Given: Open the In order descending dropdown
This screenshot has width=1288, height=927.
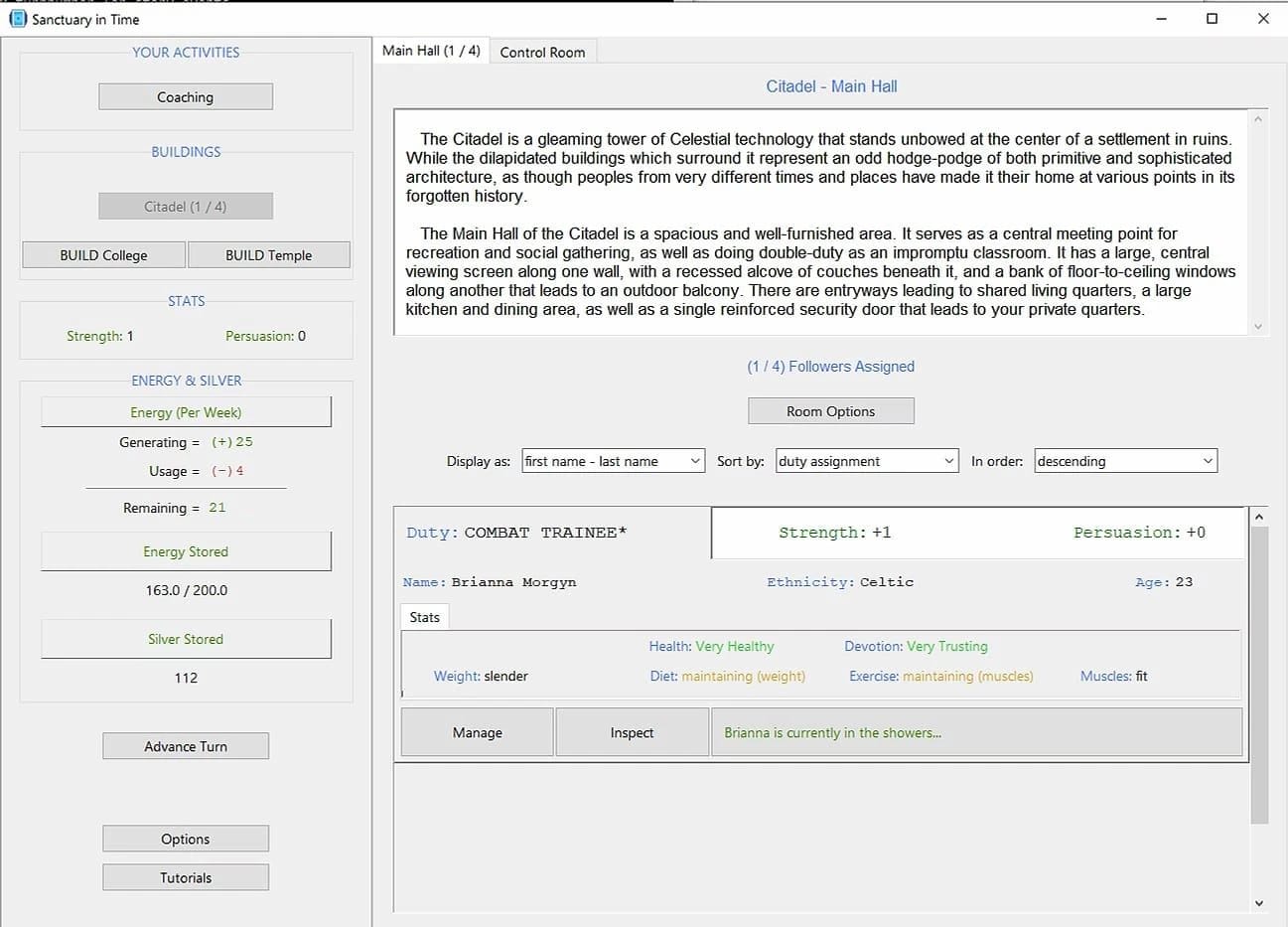Looking at the screenshot, I should pyautogui.click(x=1126, y=461).
